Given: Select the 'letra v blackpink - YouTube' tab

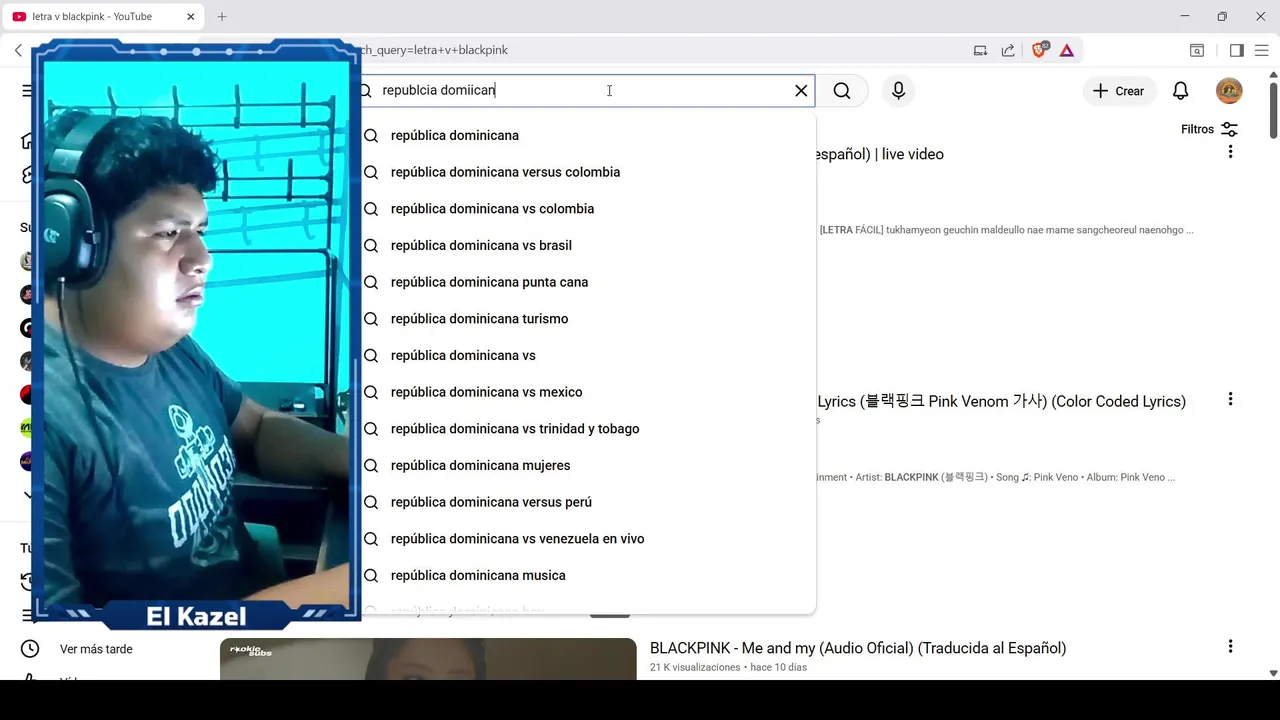Looking at the screenshot, I should pyautogui.click(x=103, y=16).
